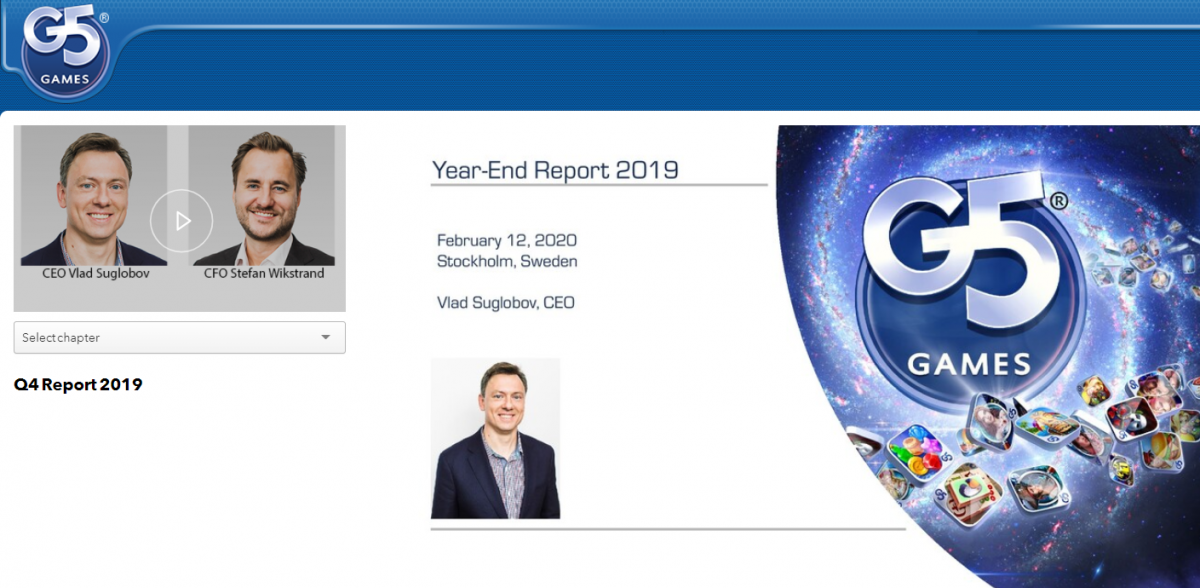
Task: Click the Q4 Report 2019 heading
Action: (x=78, y=385)
